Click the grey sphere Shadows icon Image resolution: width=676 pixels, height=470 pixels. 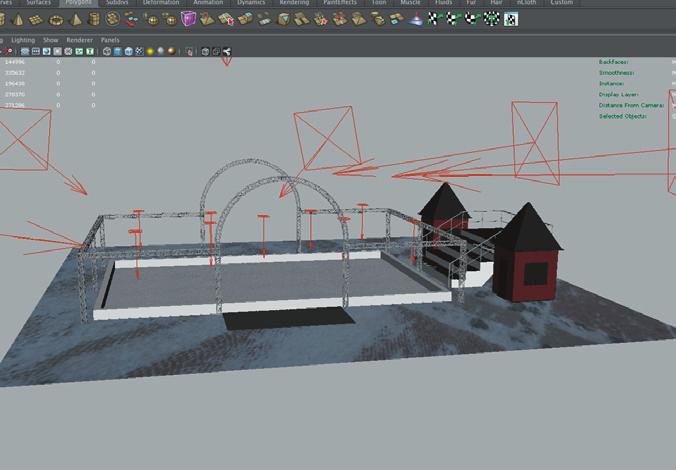[161, 52]
